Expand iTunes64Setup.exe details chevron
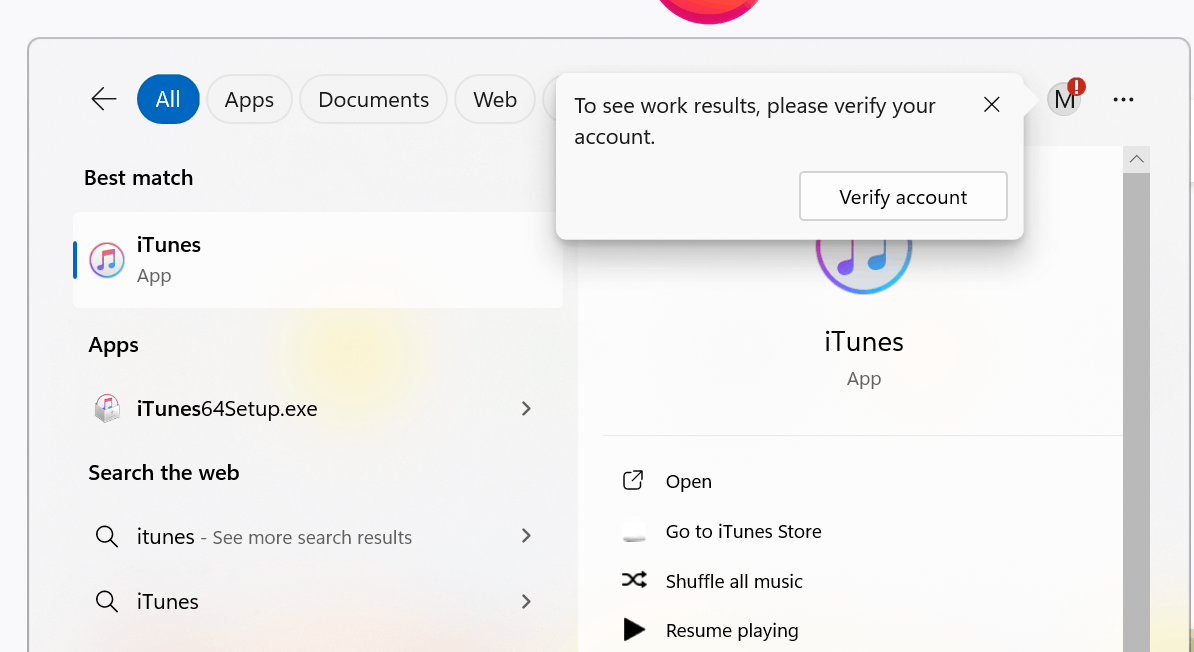Viewport: 1194px width, 652px height. click(x=526, y=409)
